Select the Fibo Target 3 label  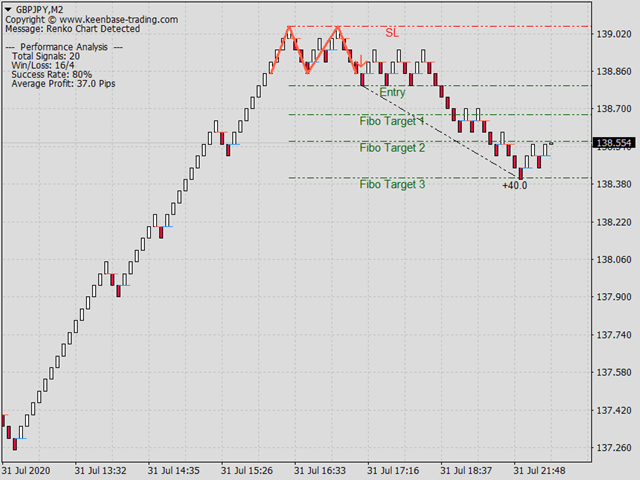(x=392, y=184)
